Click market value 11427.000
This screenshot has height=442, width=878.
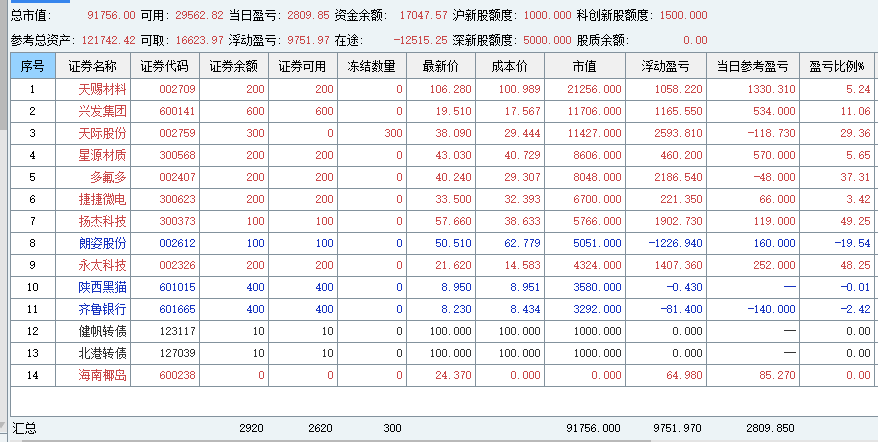point(595,133)
